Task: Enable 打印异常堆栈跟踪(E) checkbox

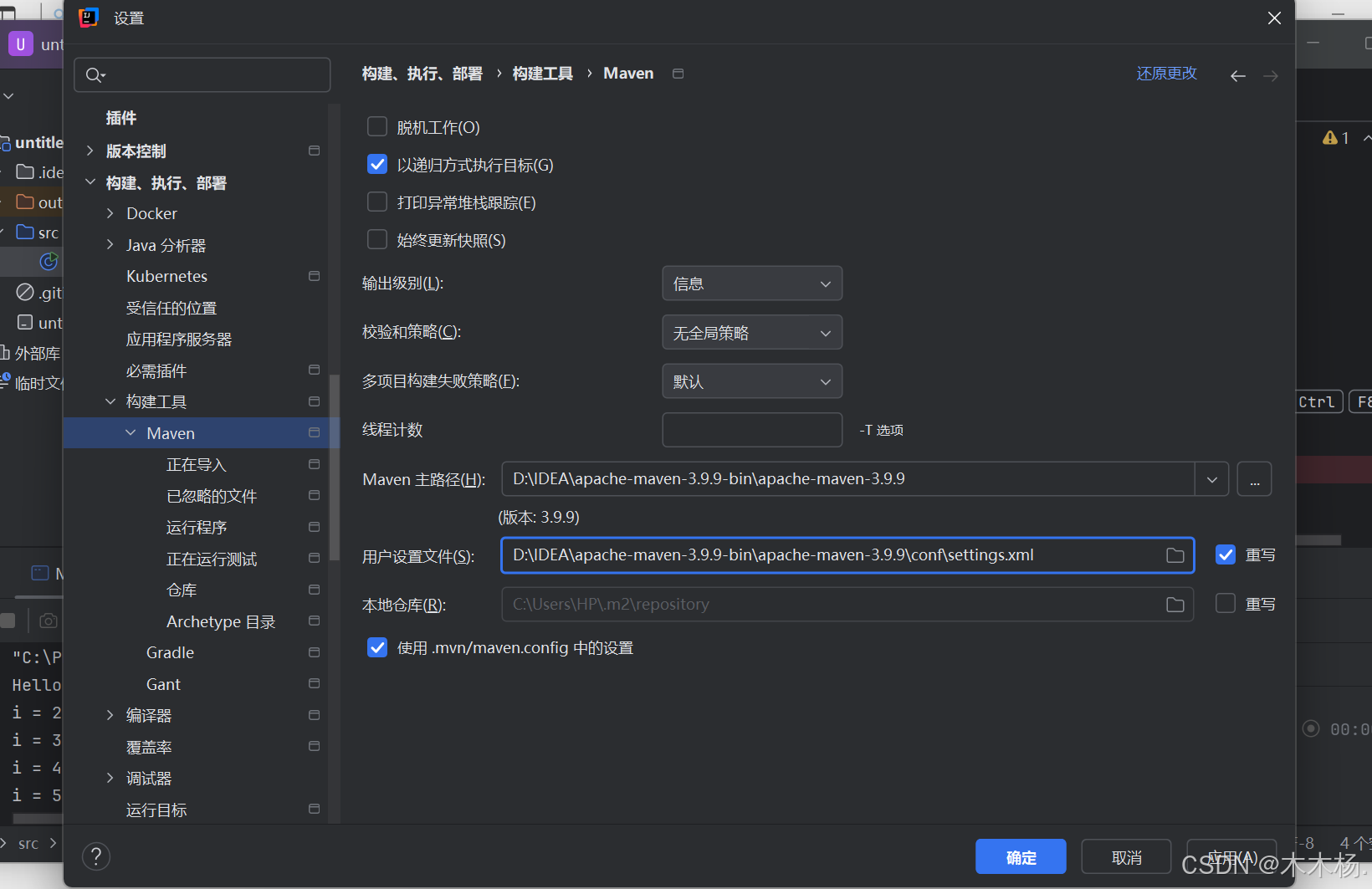Action: click(x=377, y=202)
